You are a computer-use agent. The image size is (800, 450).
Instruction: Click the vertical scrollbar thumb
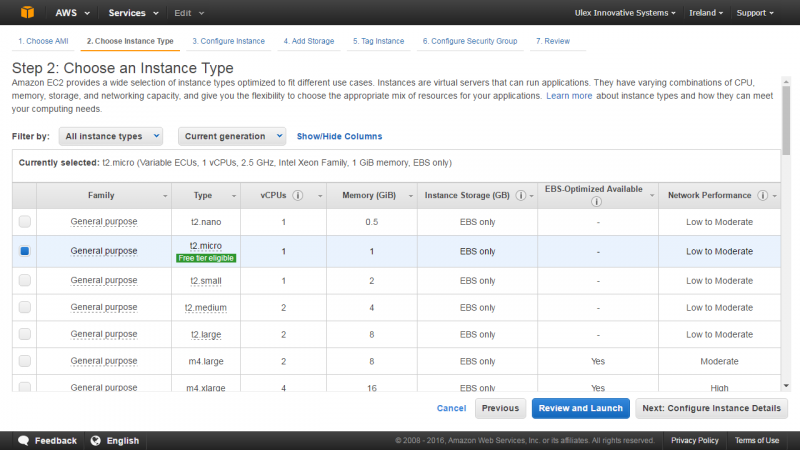(786, 120)
